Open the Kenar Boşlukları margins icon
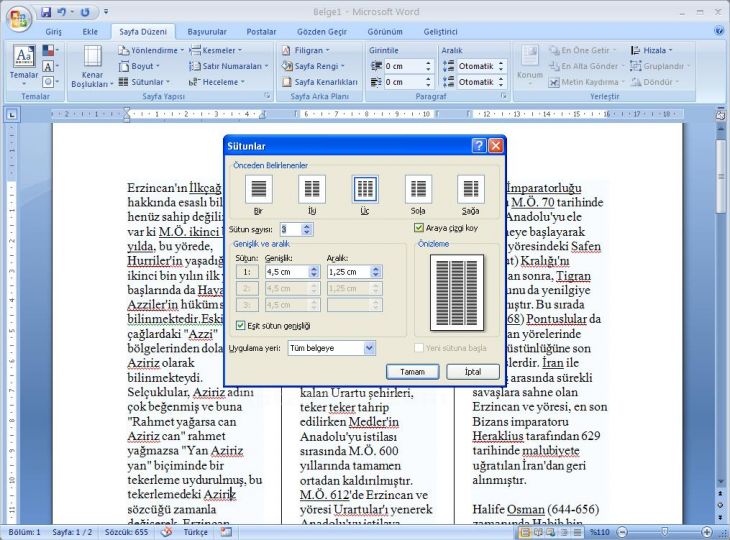This screenshot has height=540, width=730. (x=92, y=56)
